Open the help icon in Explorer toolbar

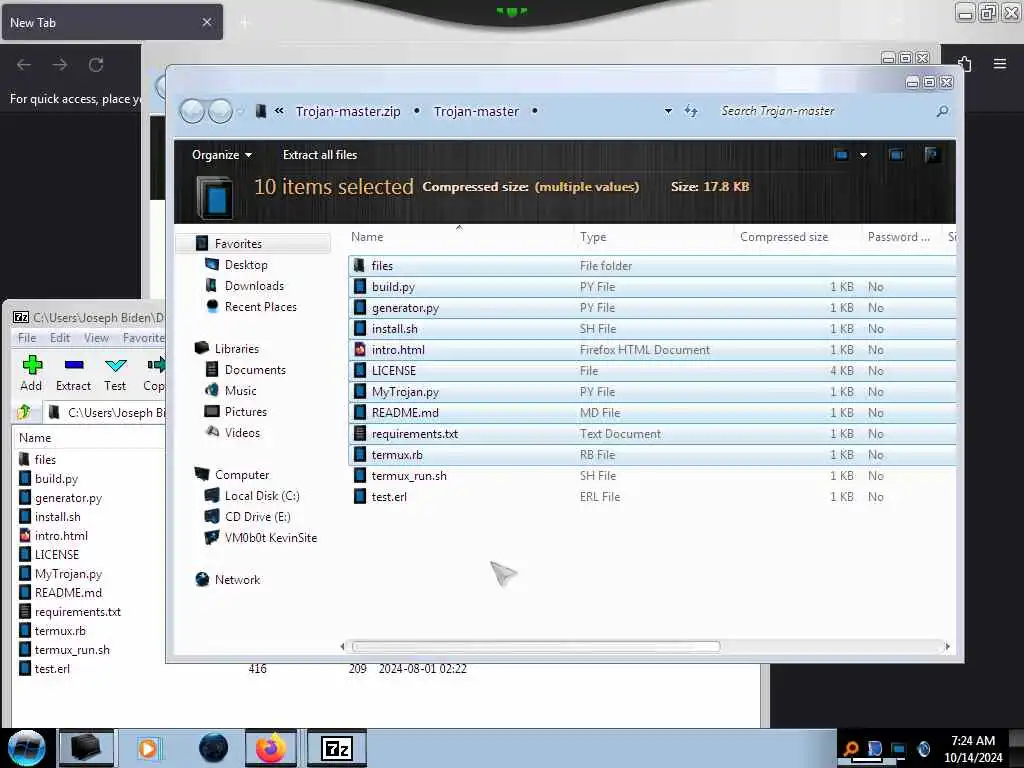coord(932,155)
